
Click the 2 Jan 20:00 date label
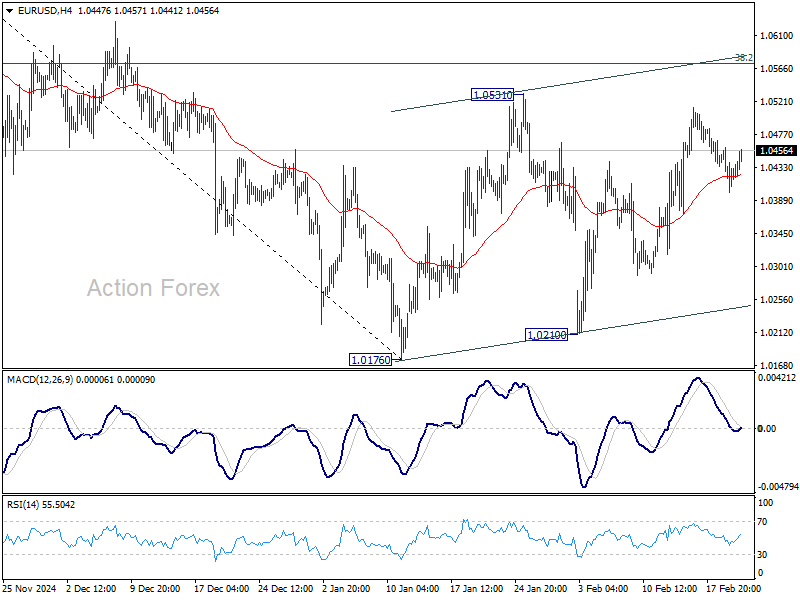pos(346,588)
